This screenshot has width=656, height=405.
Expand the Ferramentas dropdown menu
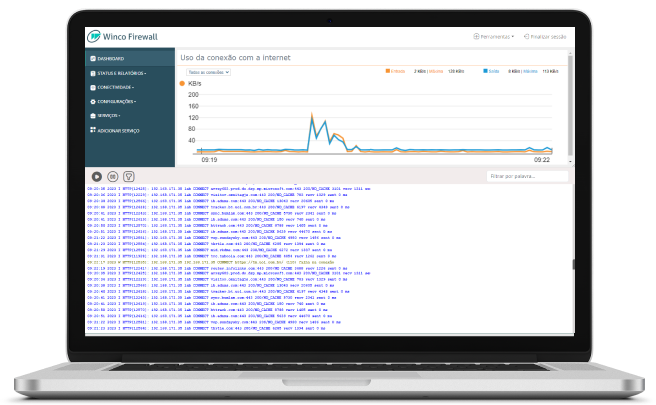493,37
